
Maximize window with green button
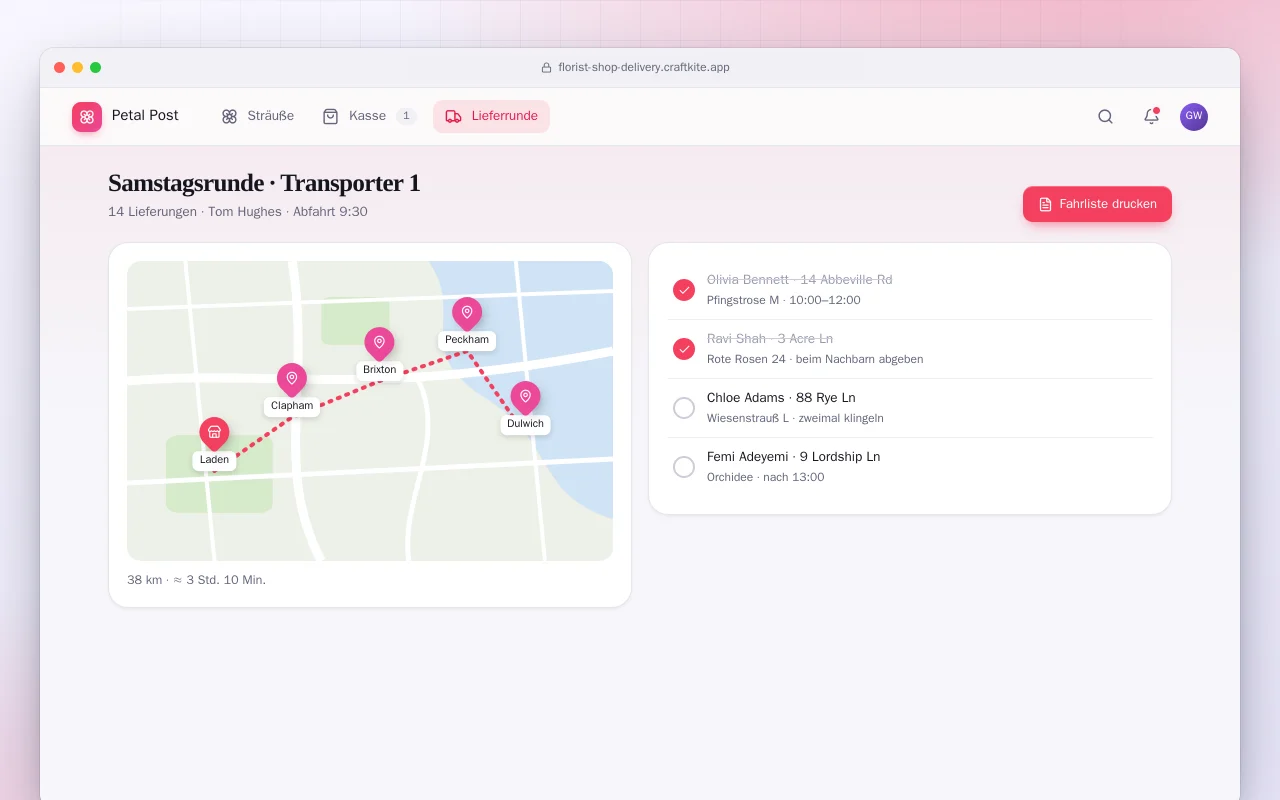click(x=96, y=68)
